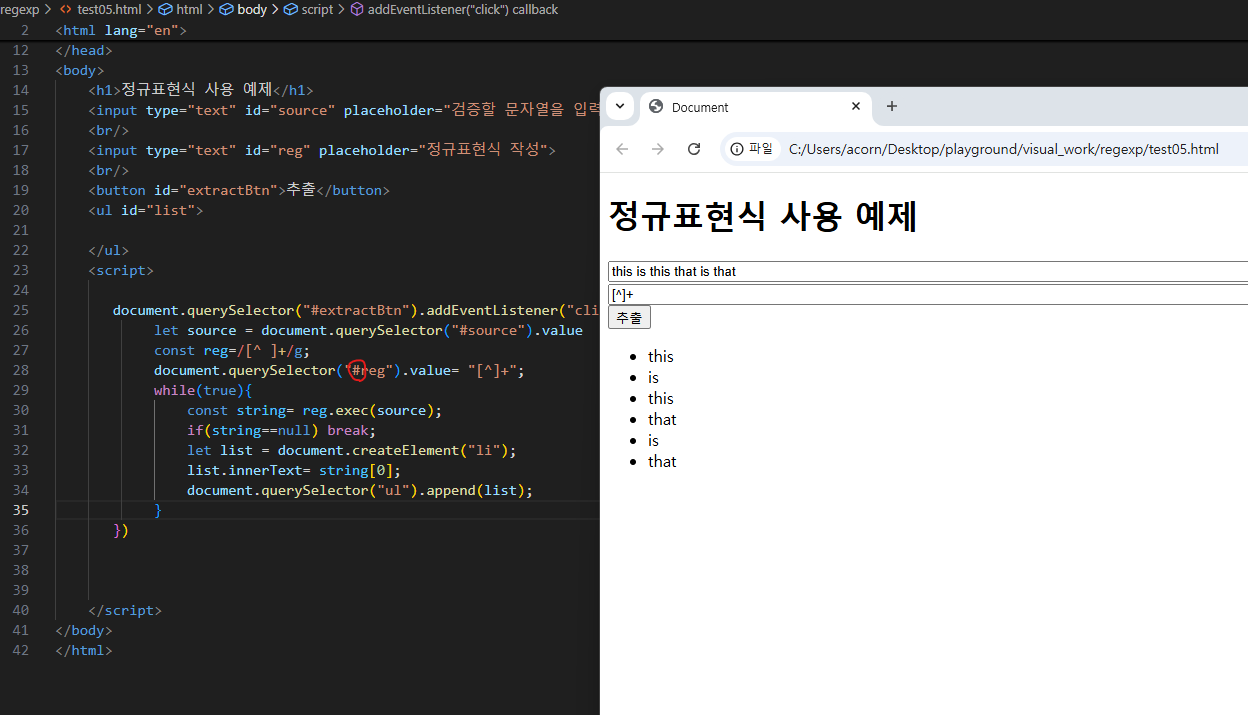
Task: Click addEventListener callback in breadcrumb
Action: (x=463, y=9)
